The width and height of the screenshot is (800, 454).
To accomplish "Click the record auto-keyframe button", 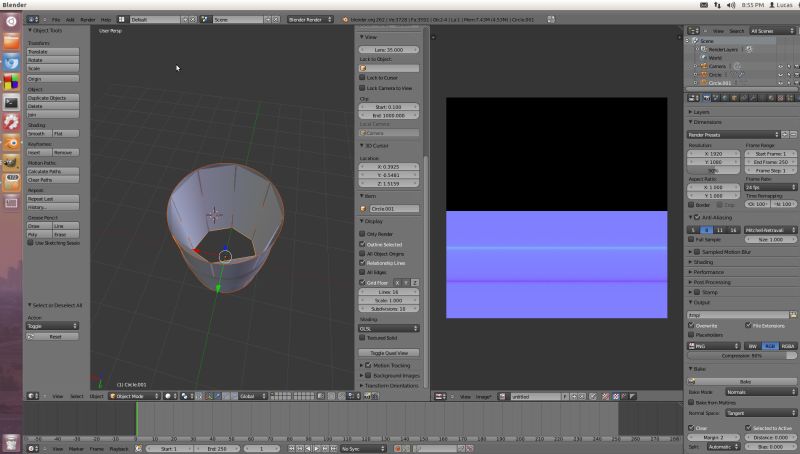I will coord(397,448).
